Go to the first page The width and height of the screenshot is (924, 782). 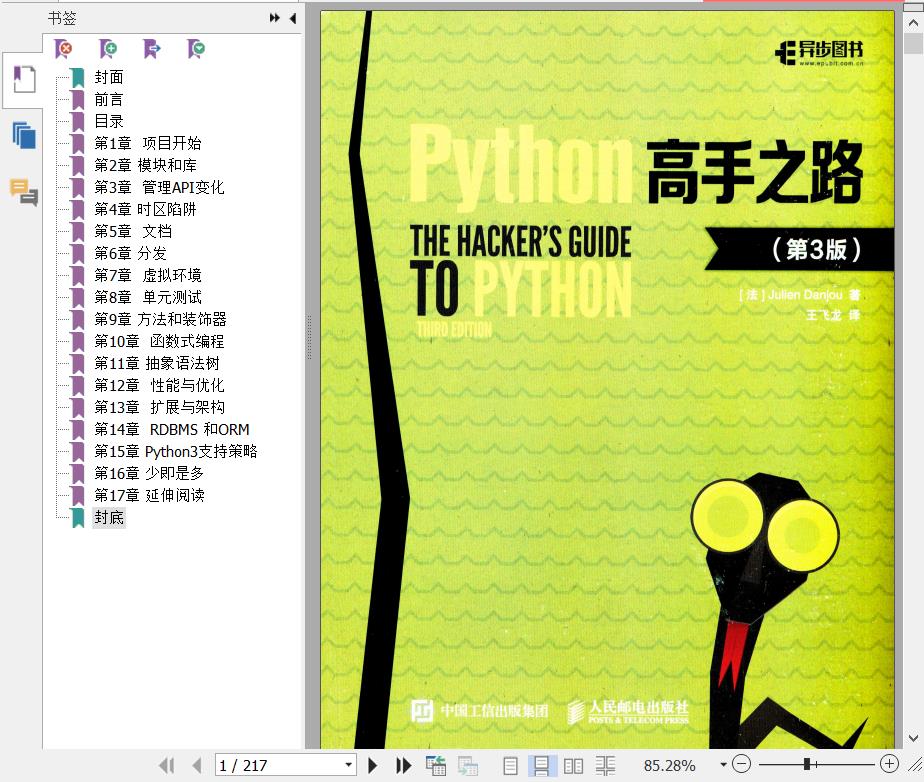(x=166, y=765)
